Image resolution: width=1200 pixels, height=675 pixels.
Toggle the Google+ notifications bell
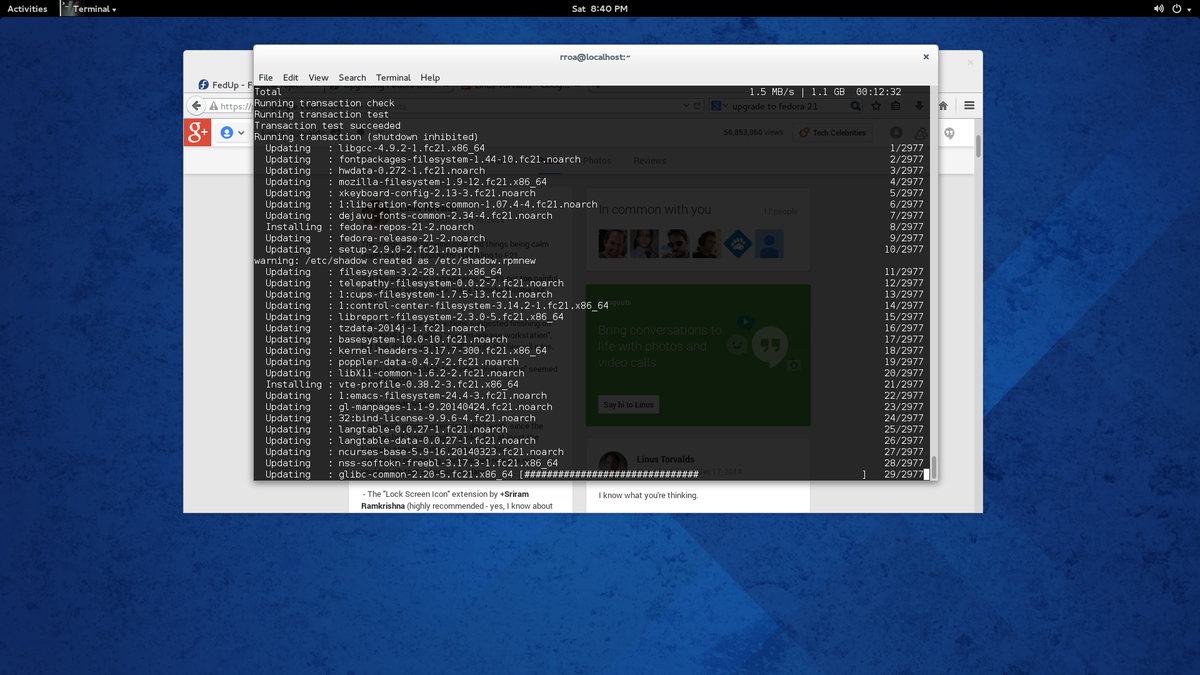[x=896, y=132]
